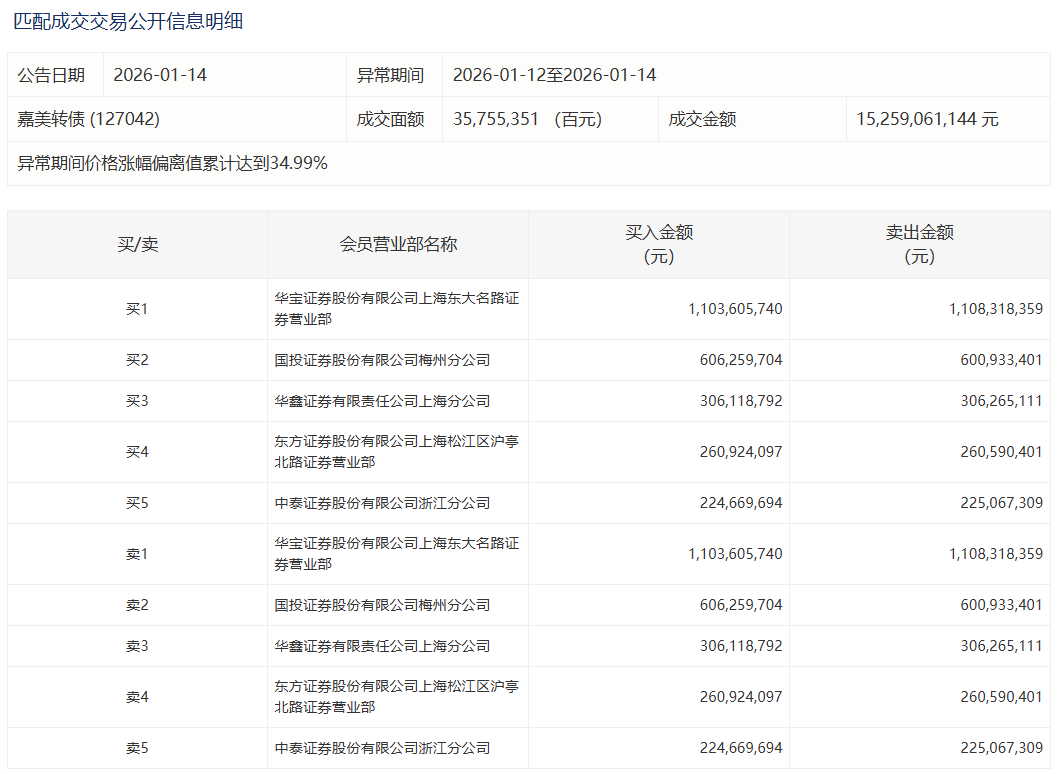The image size is (1059, 774).
Task: Open 国投证券梅州分公司 in the 卖2 row
Action: [382, 605]
